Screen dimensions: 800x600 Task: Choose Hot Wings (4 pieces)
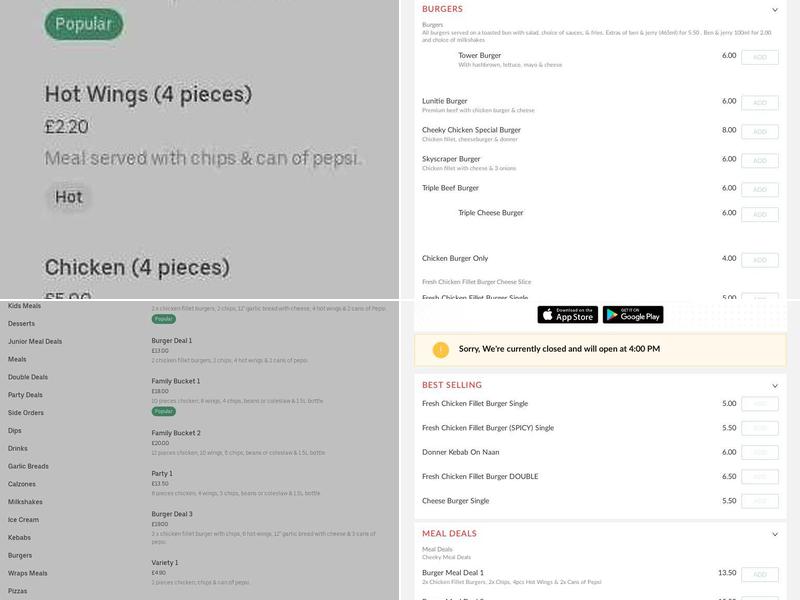pyautogui.click(x=148, y=95)
